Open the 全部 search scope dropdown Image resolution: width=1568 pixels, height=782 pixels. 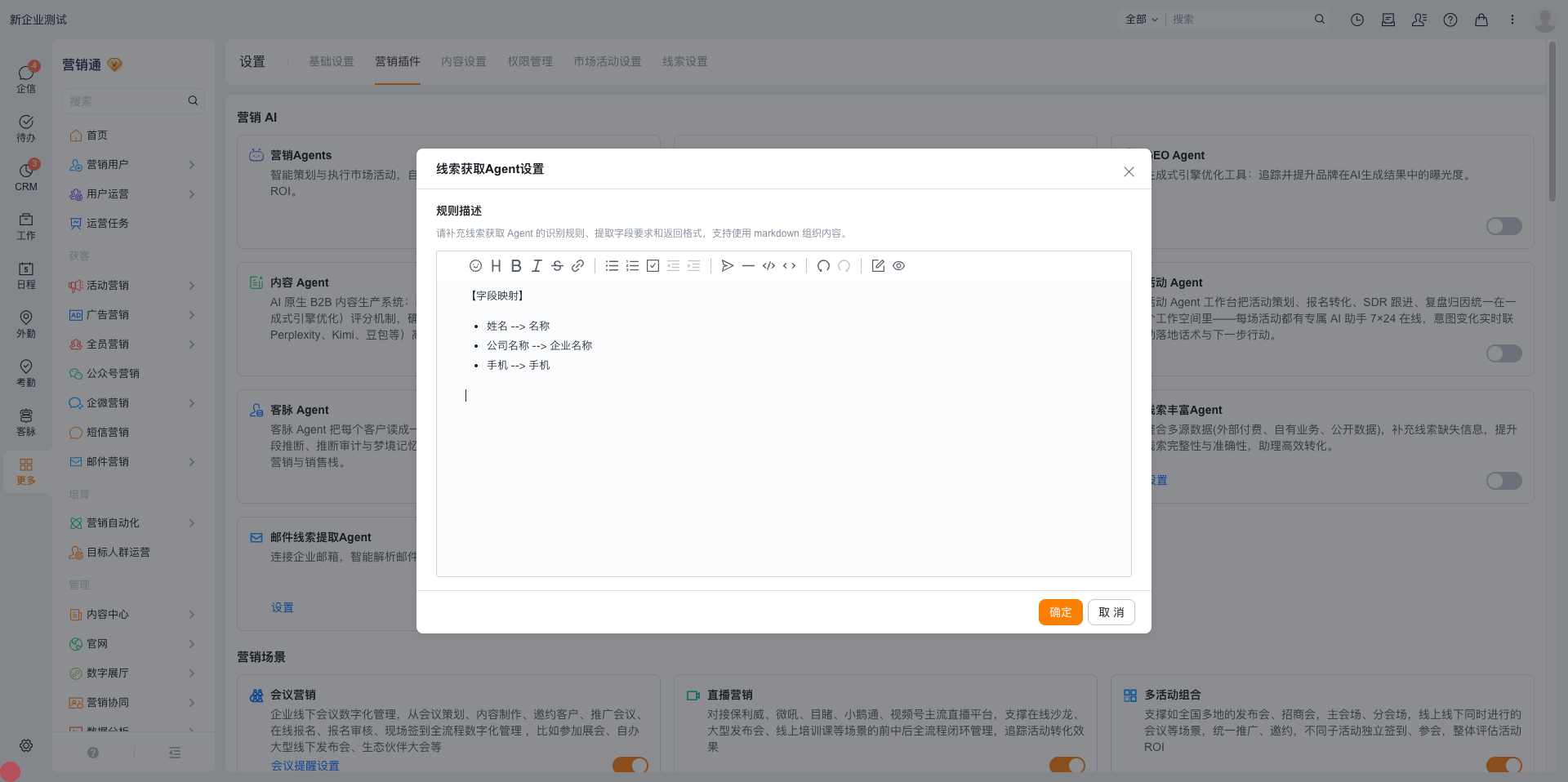click(x=1141, y=20)
